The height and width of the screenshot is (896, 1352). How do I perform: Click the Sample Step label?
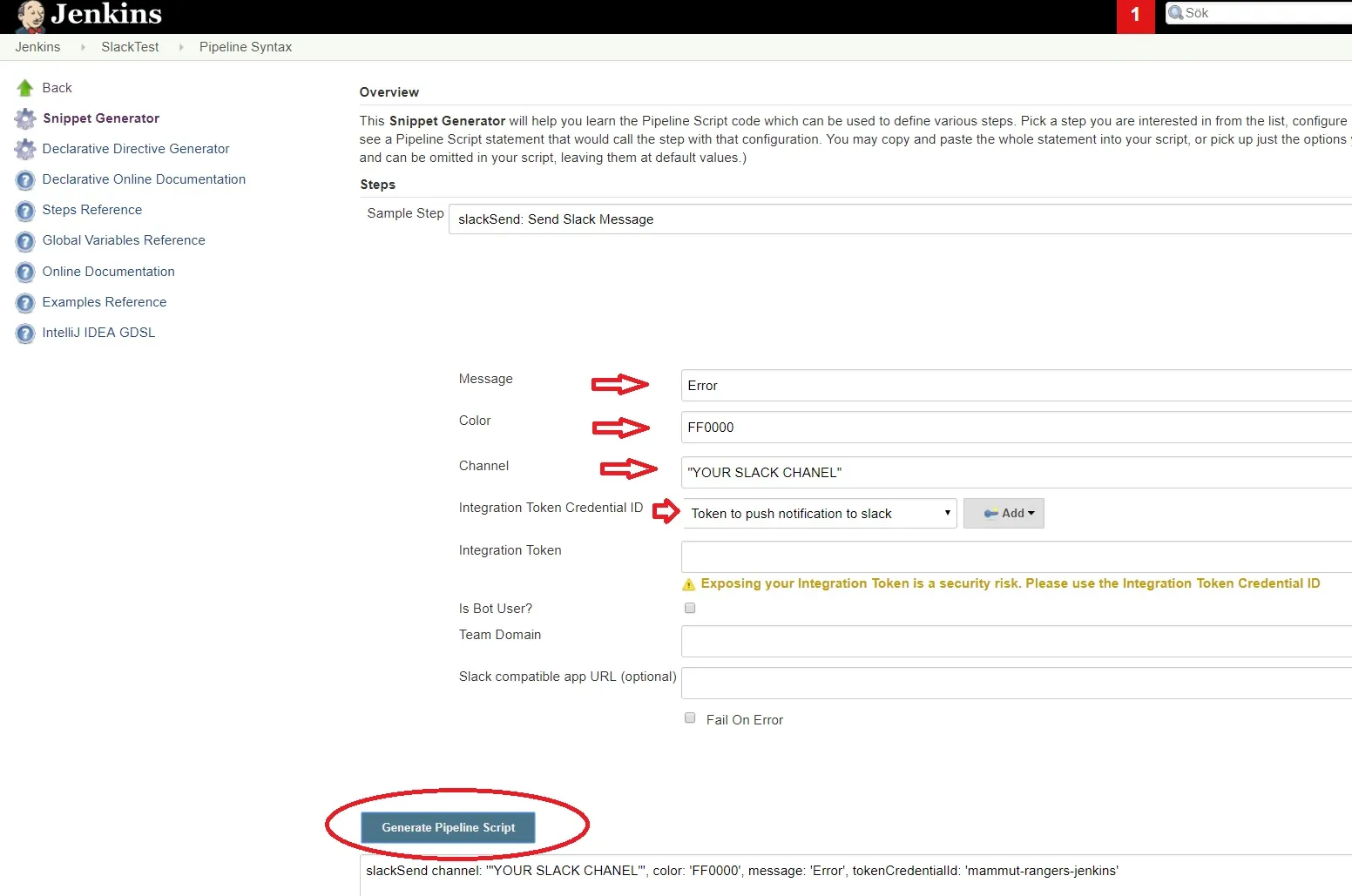click(406, 213)
